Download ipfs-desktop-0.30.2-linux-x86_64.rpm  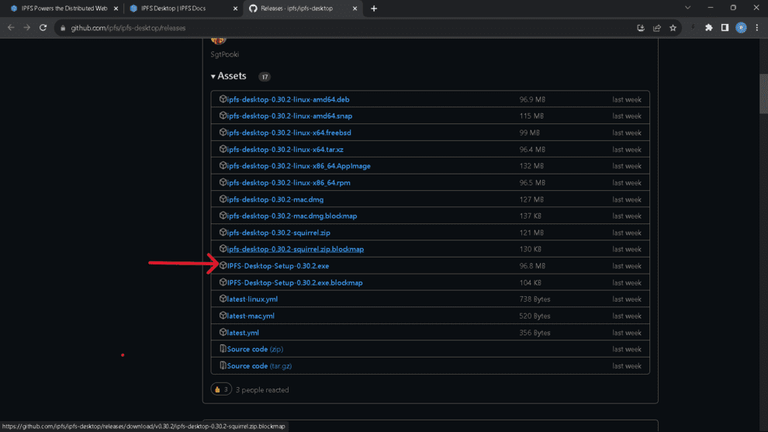[288, 183]
